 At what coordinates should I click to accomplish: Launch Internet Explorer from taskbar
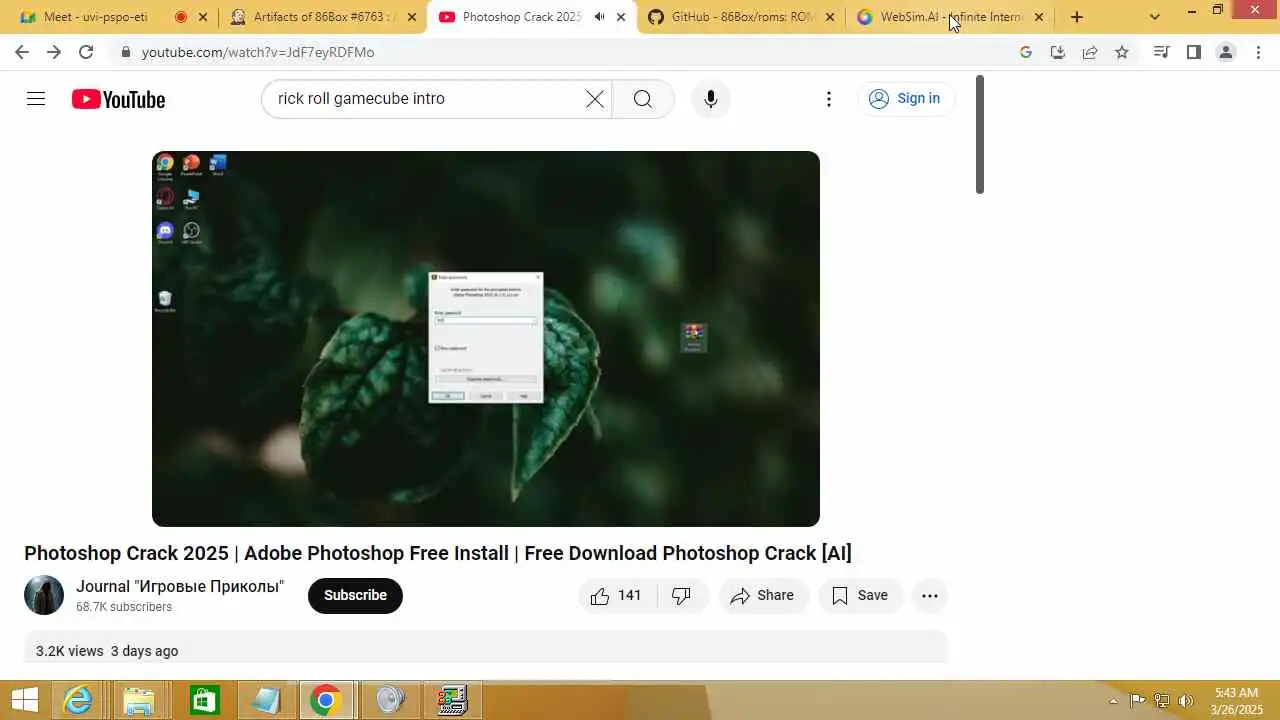[78, 700]
